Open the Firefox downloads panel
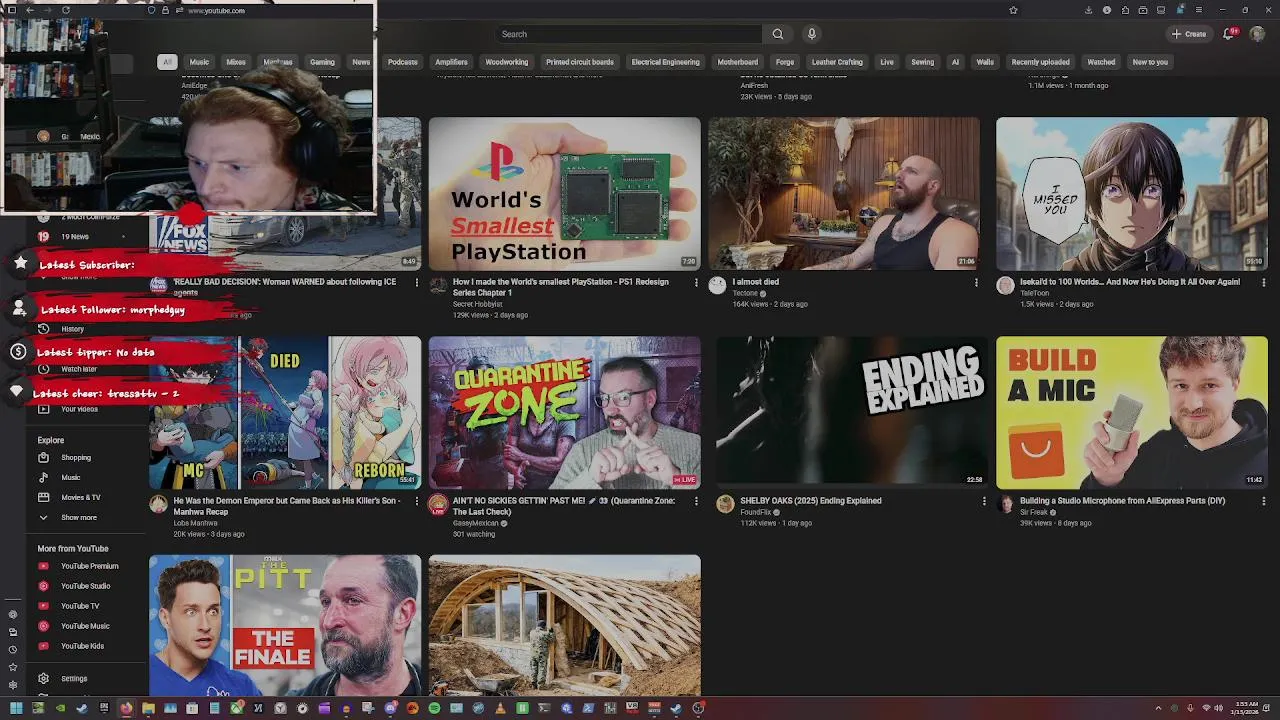Image resolution: width=1280 pixels, height=720 pixels. point(1088,10)
